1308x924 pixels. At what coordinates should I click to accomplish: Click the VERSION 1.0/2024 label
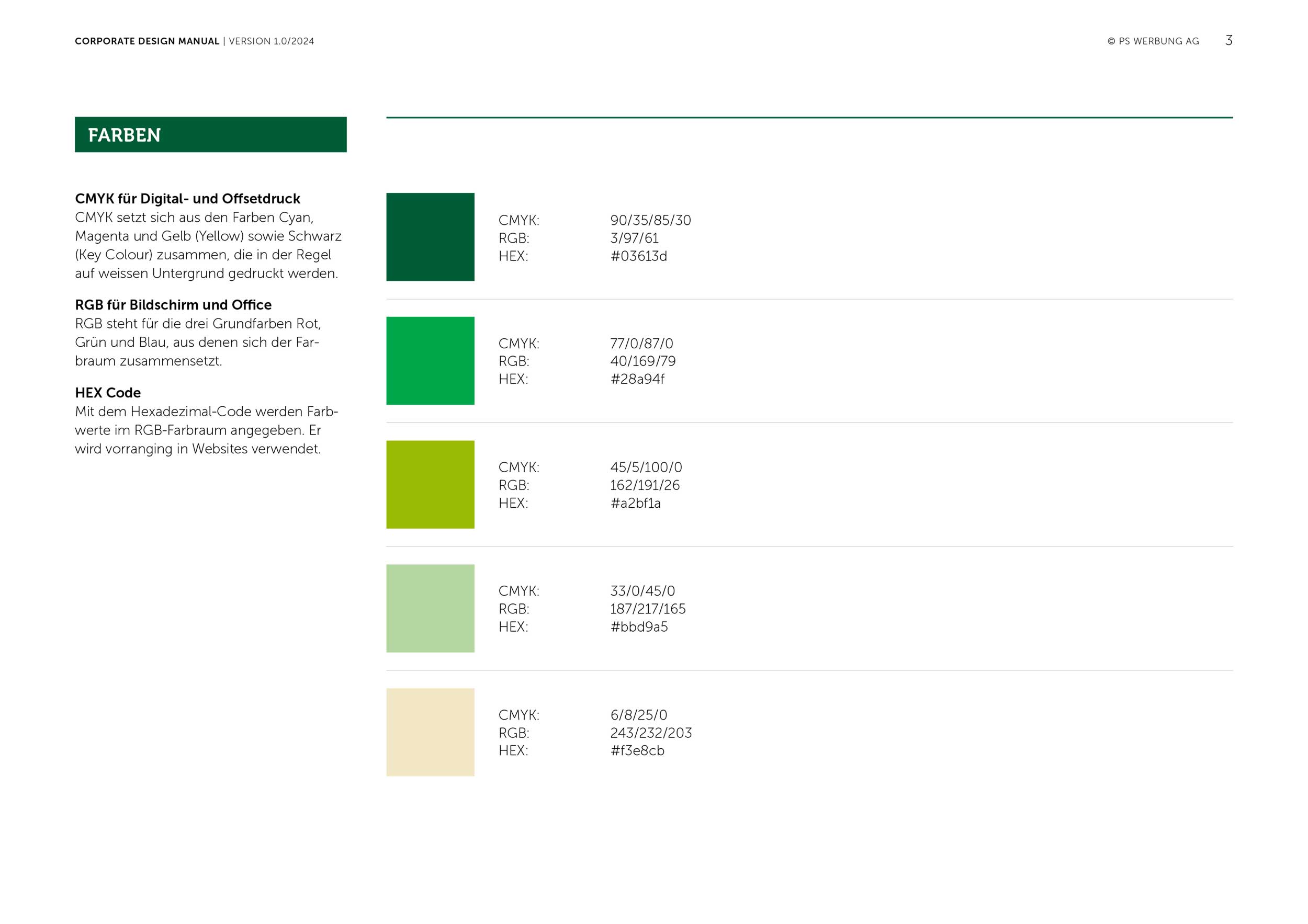271,41
